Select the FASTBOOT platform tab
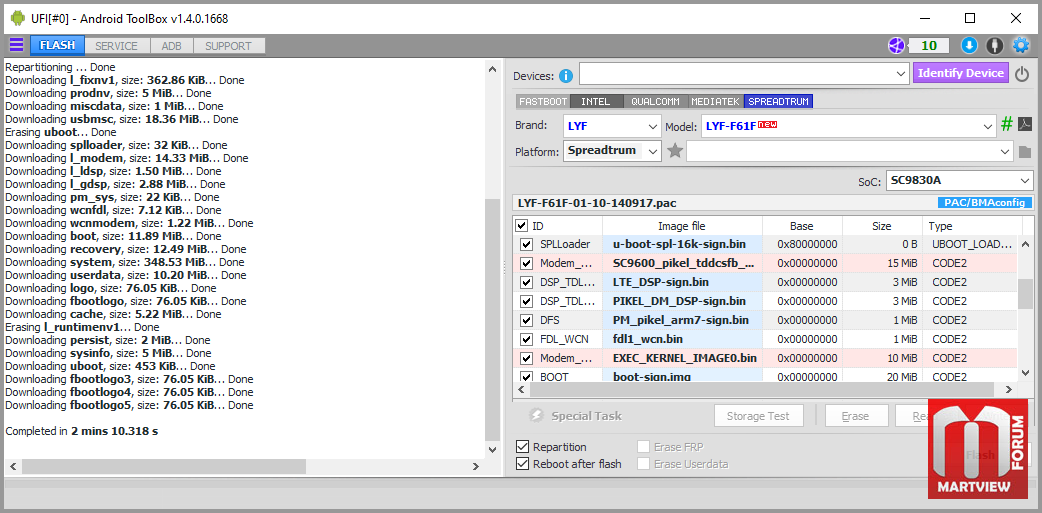 point(543,102)
